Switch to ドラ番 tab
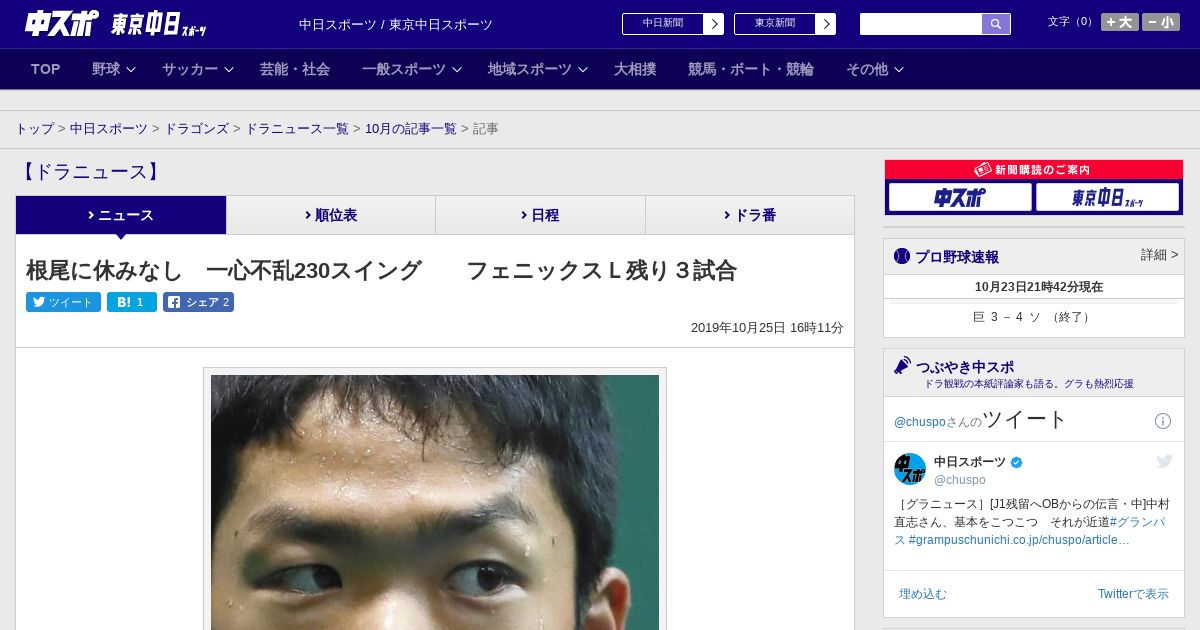Viewport: 1200px width, 630px height. pos(750,215)
